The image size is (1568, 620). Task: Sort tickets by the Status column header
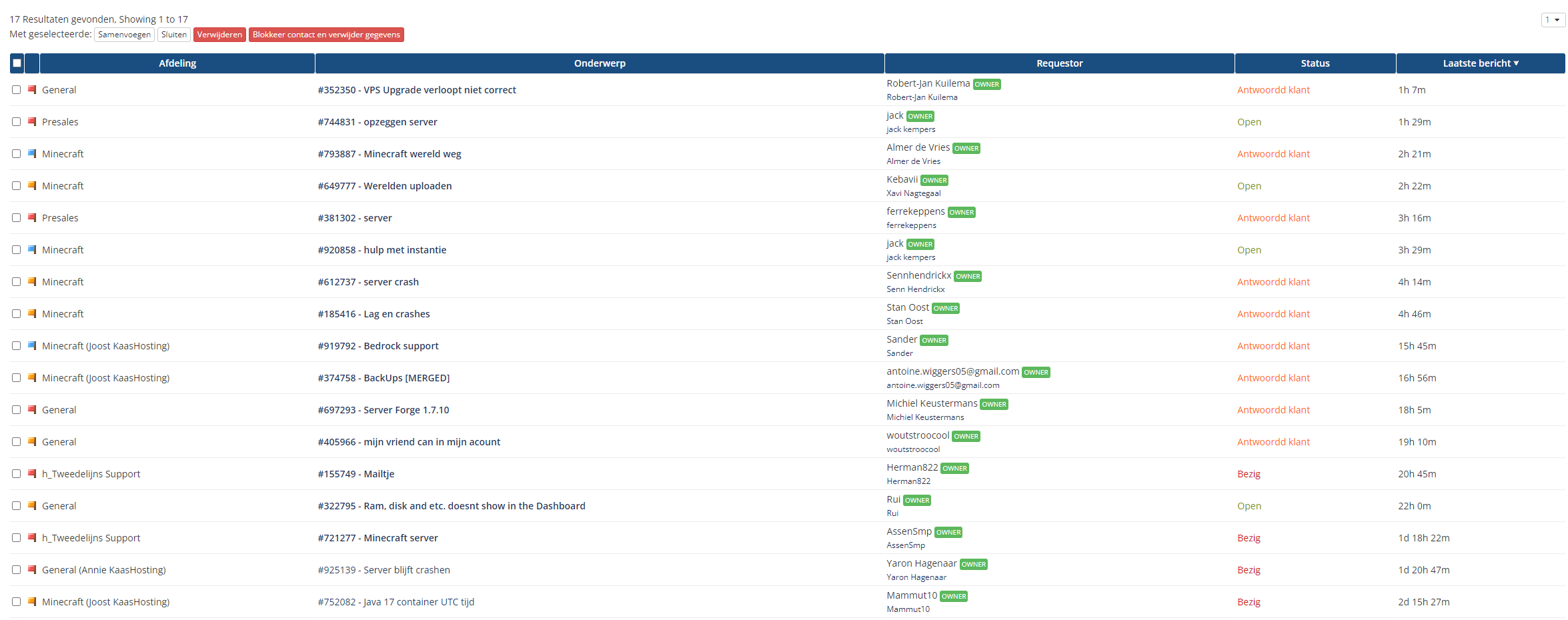tap(1315, 63)
